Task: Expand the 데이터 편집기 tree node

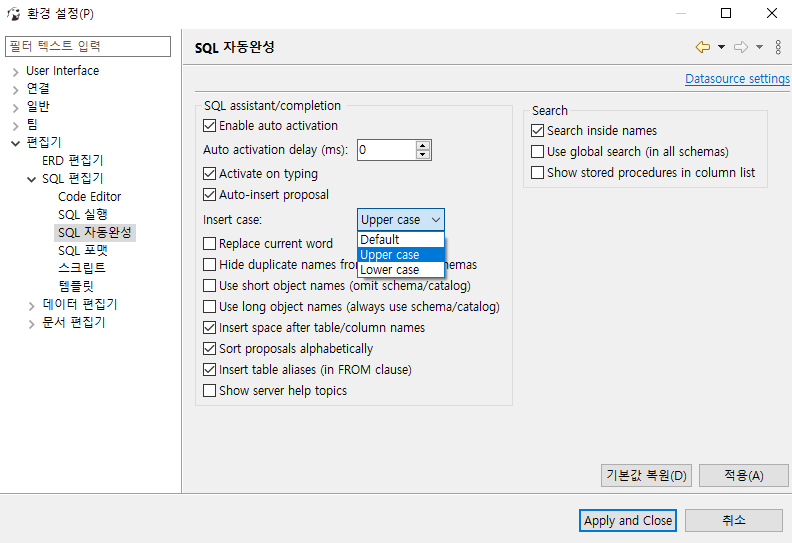Action: click(x=32, y=305)
